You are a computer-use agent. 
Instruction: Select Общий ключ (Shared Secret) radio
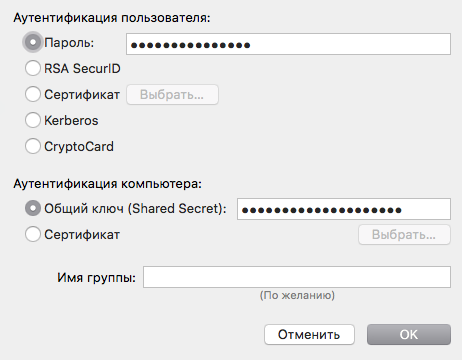coord(33,208)
